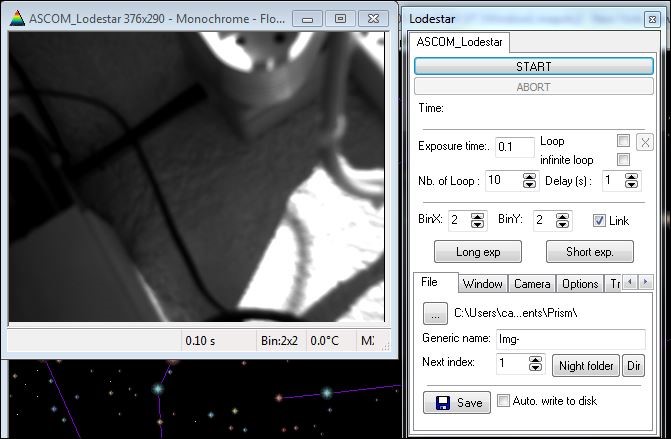Click the X icon beside the Loop checkbox

click(x=645, y=142)
